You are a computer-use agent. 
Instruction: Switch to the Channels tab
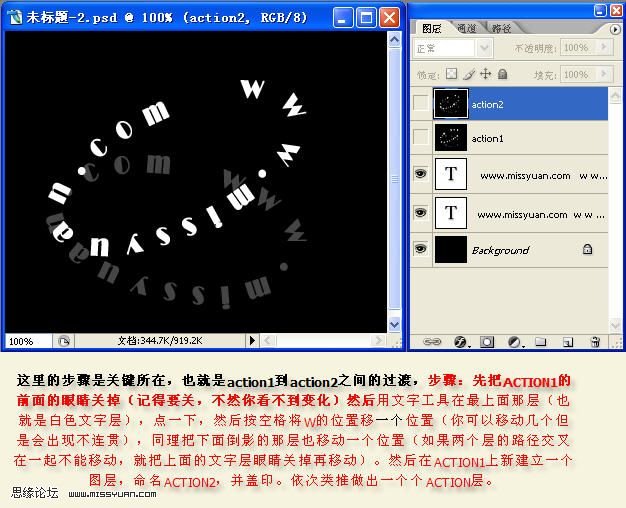point(466,28)
